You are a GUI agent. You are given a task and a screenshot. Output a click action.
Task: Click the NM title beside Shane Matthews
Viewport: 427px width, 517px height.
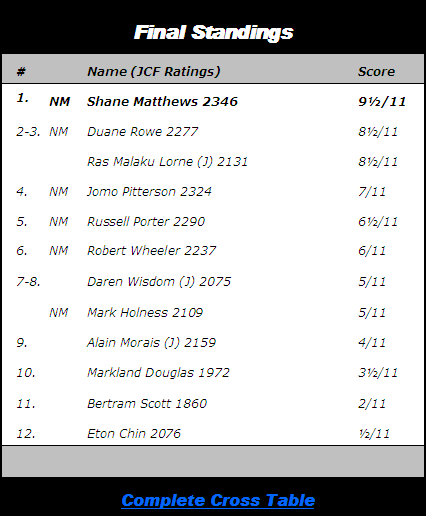(60, 102)
